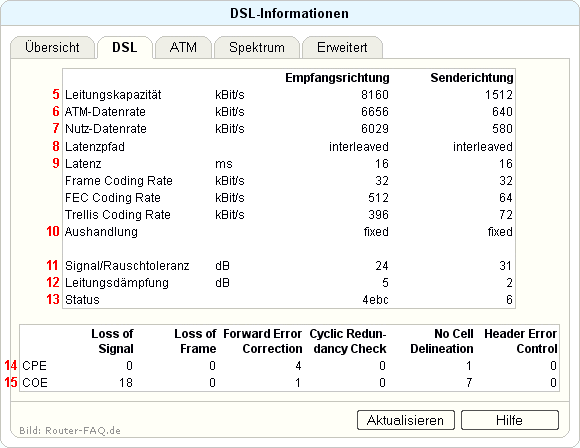Click the Loss of Frame column header
This screenshot has height=448, width=580.
tap(195, 341)
